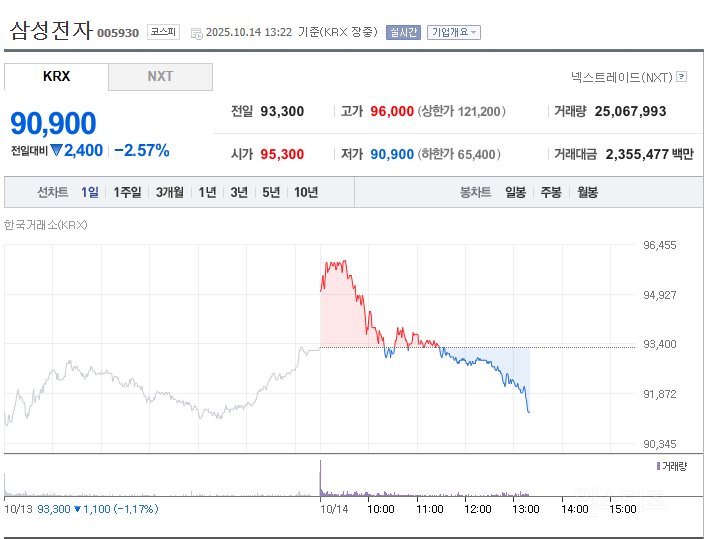
Task: Click the blue price line's latest low point
Action: point(529,411)
